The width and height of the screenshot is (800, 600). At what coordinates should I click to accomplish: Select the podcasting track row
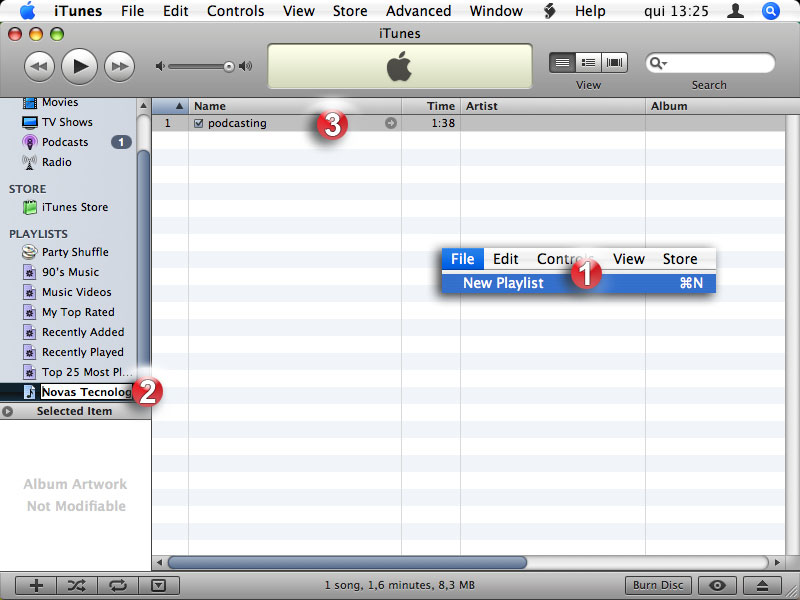pos(468,123)
